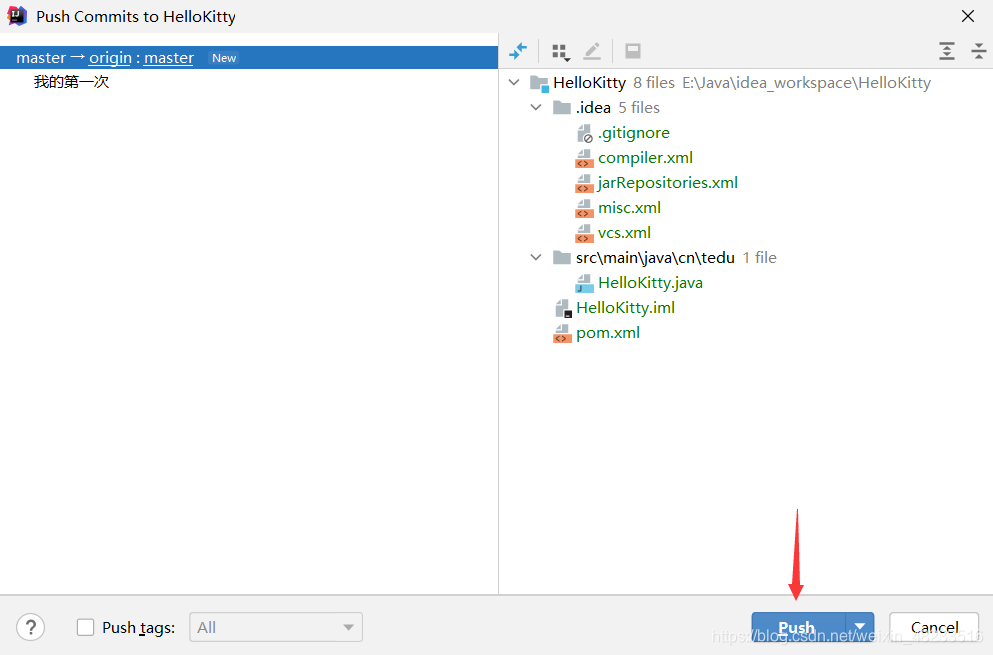
Task: Click the HelloKitty module folder icon
Action: point(539,83)
